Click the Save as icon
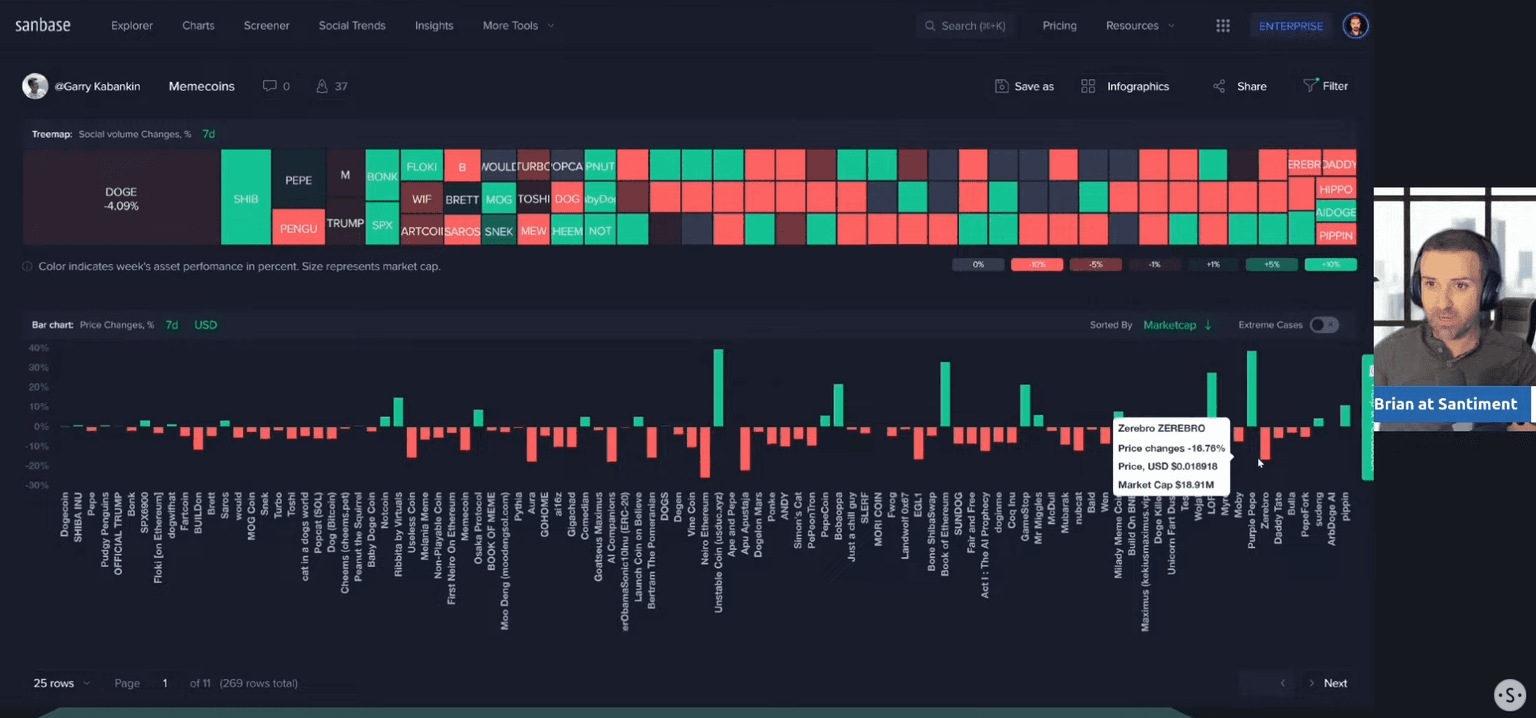Viewport: 1536px width, 718px height. coord(1001,86)
